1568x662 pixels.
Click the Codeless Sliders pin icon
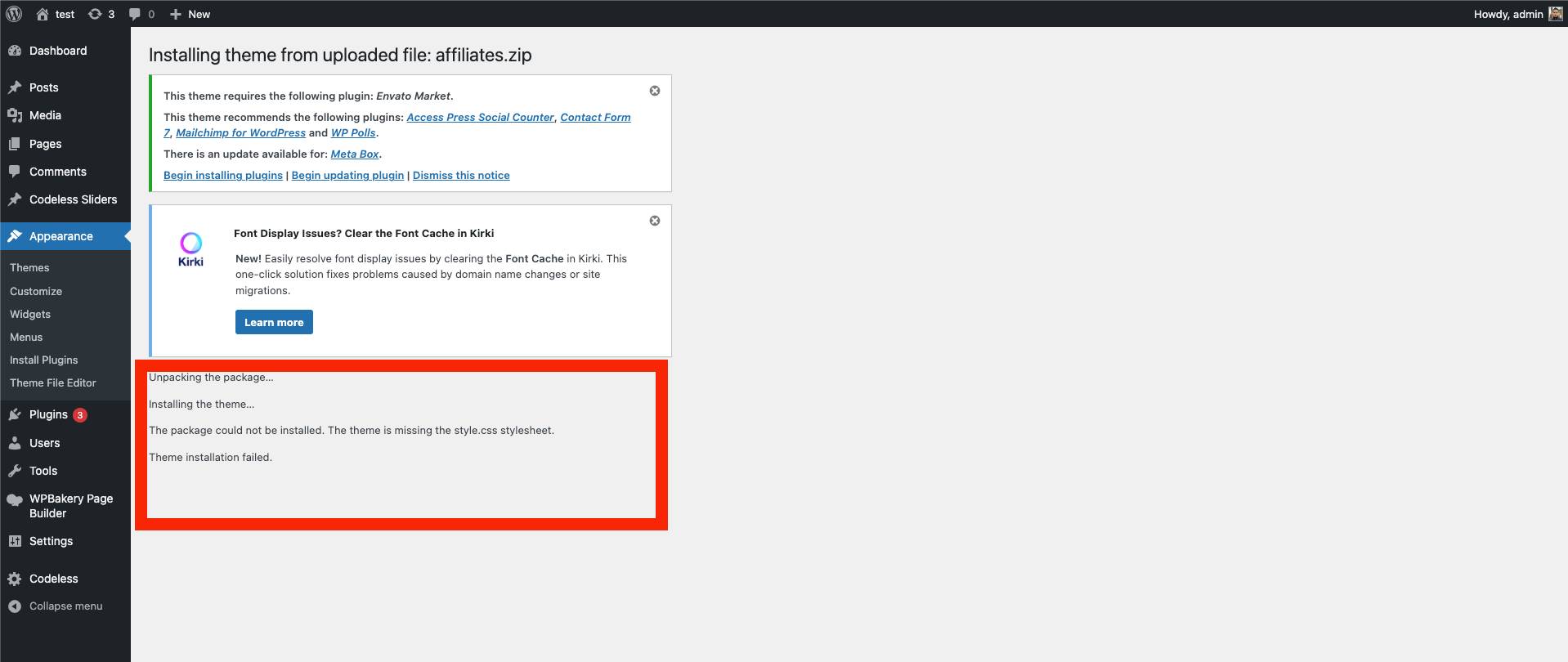15,199
